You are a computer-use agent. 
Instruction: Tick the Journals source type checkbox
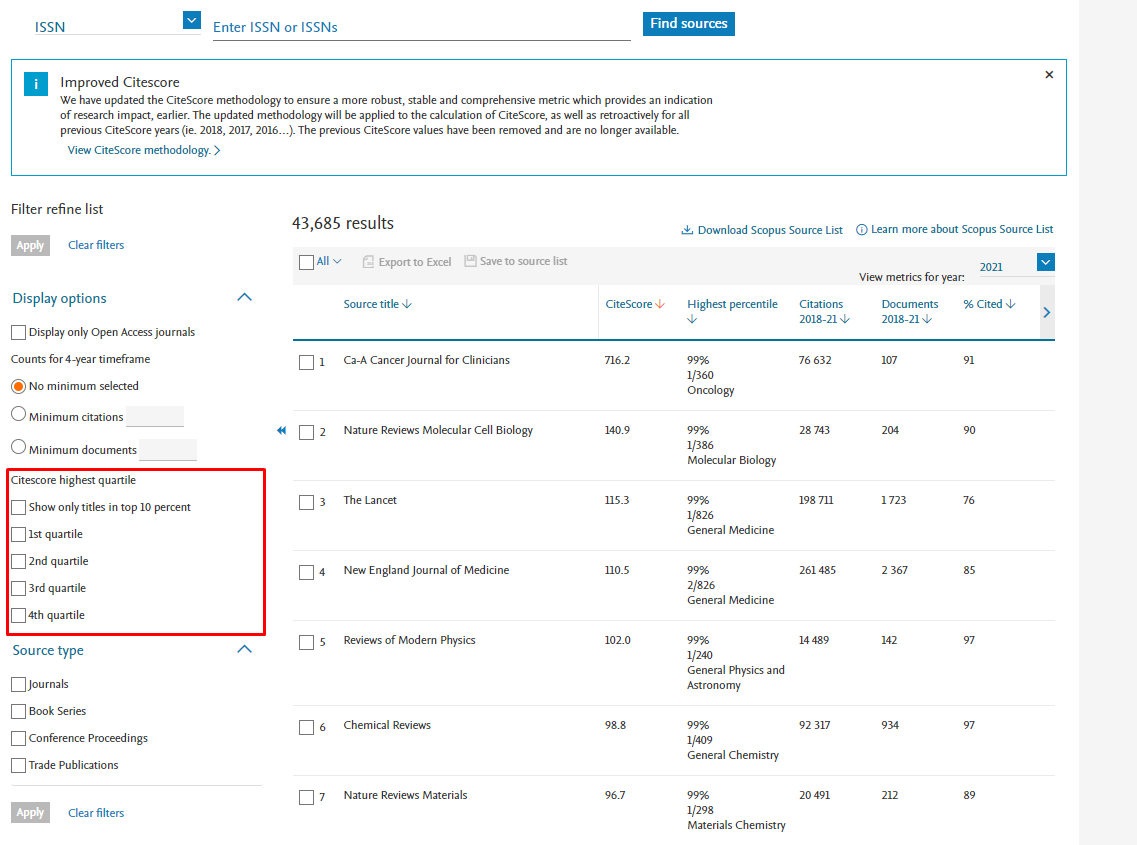click(19, 685)
